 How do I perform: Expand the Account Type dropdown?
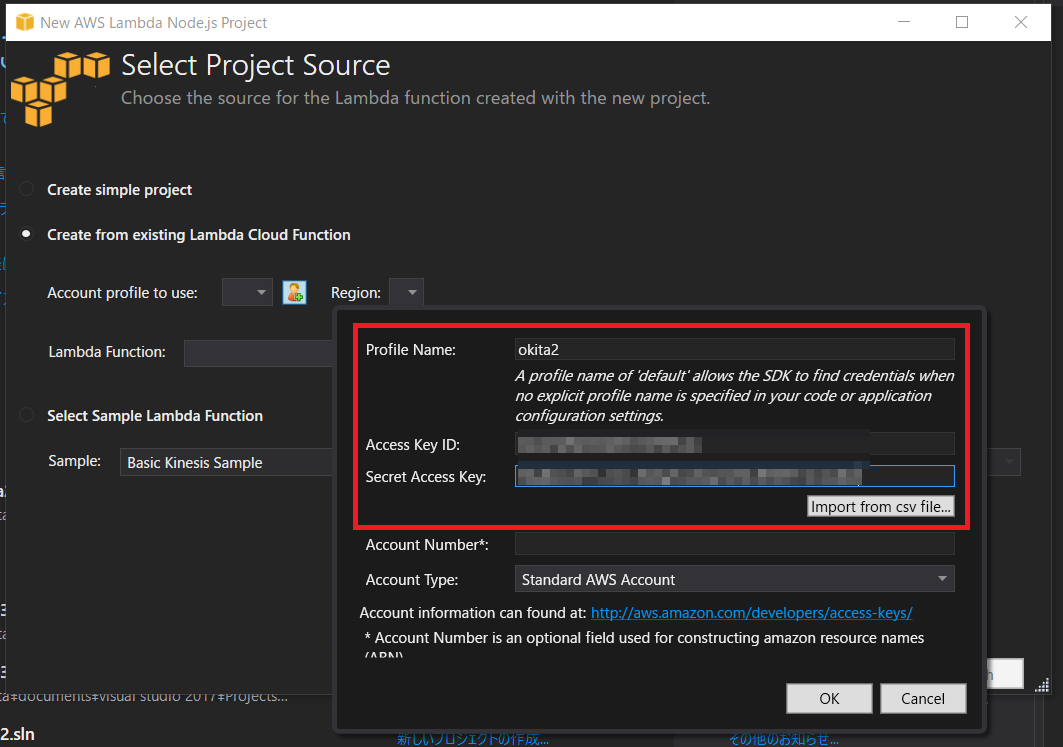pyautogui.click(x=734, y=579)
